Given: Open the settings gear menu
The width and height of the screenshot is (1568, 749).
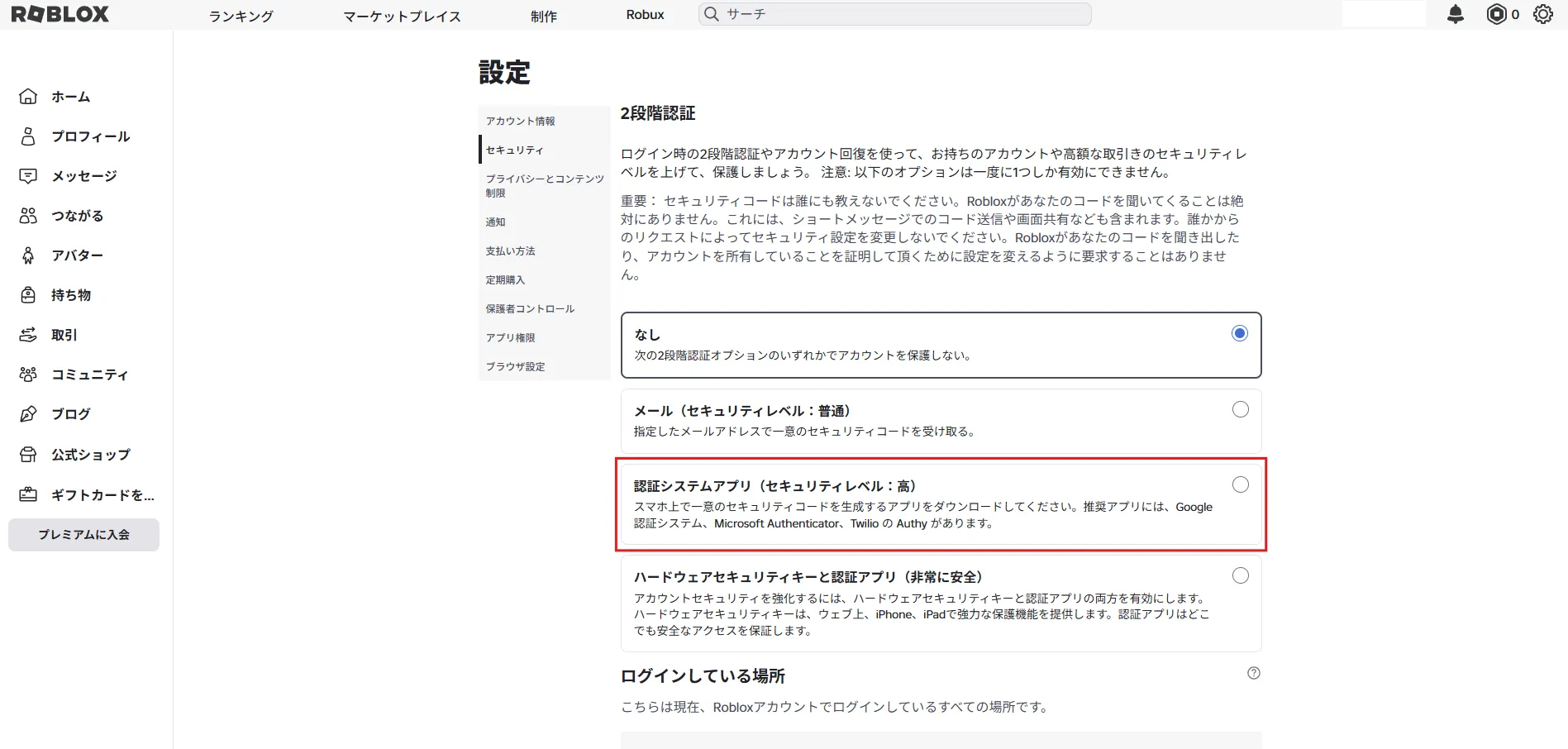Looking at the screenshot, I should click(1542, 14).
